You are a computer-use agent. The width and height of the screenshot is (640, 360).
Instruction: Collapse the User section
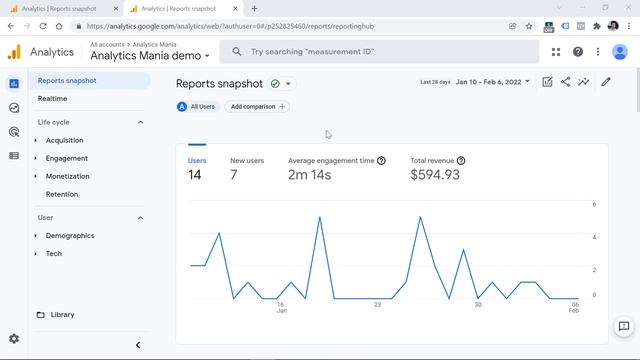click(x=140, y=218)
